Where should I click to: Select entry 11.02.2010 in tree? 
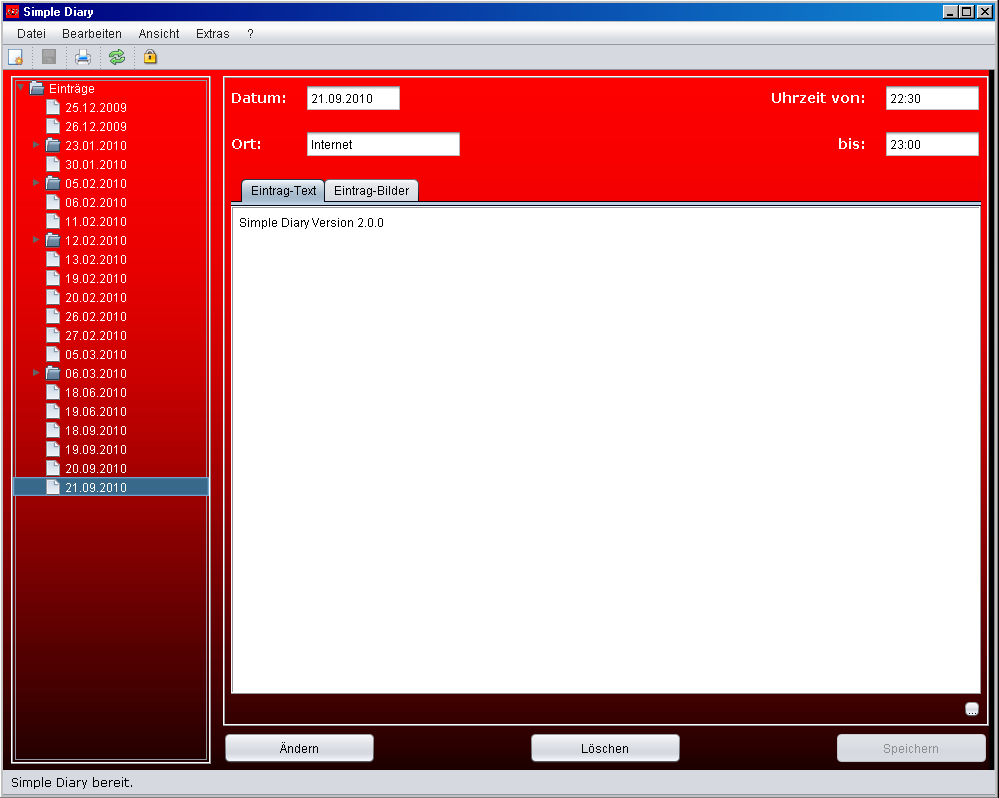(x=96, y=222)
